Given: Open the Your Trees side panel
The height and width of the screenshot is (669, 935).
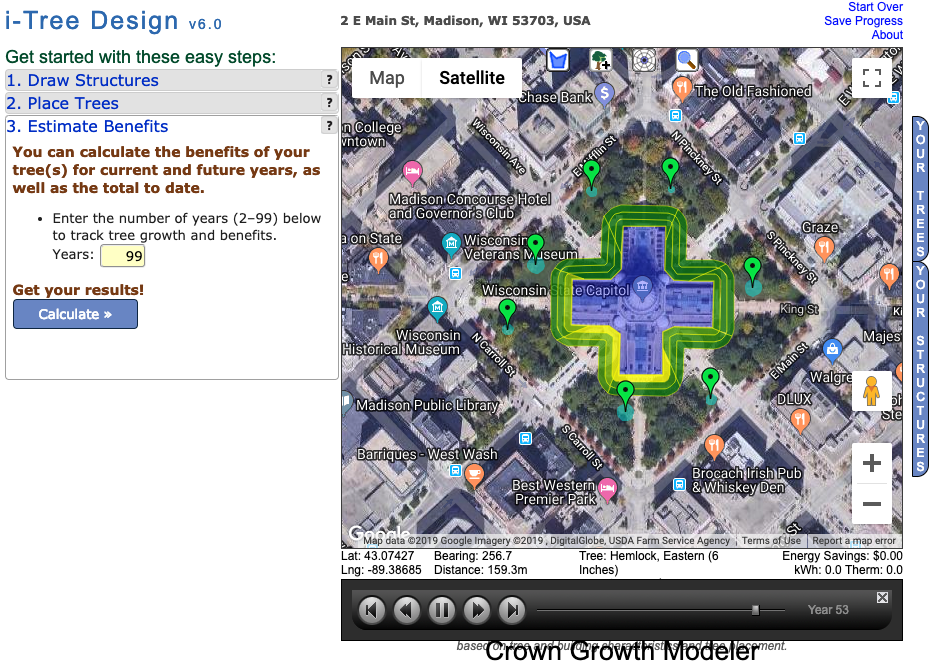Looking at the screenshot, I should 920,188.
